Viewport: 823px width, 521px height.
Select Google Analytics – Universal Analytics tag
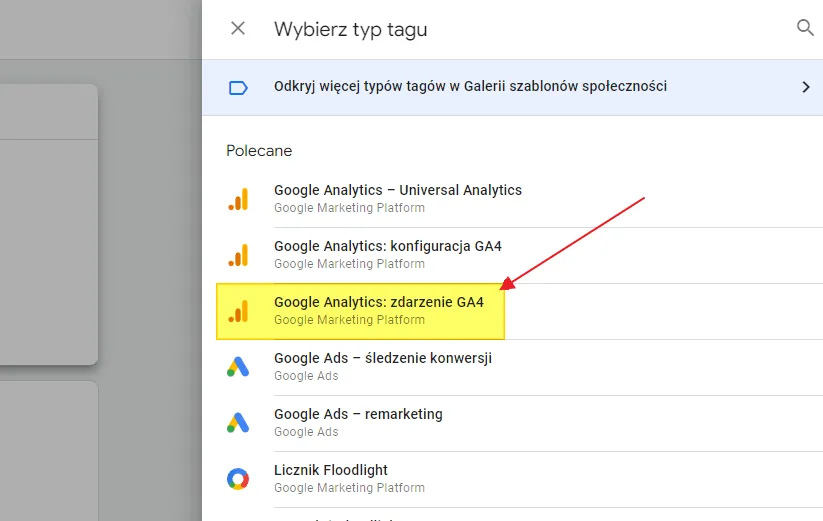(x=398, y=190)
